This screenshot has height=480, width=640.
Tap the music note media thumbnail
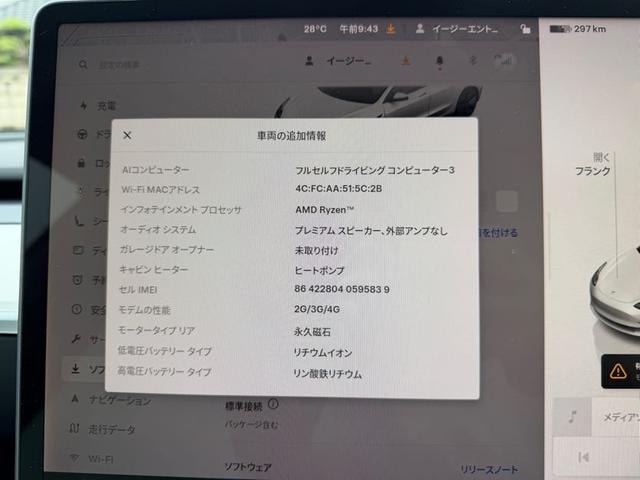tap(572, 417)
